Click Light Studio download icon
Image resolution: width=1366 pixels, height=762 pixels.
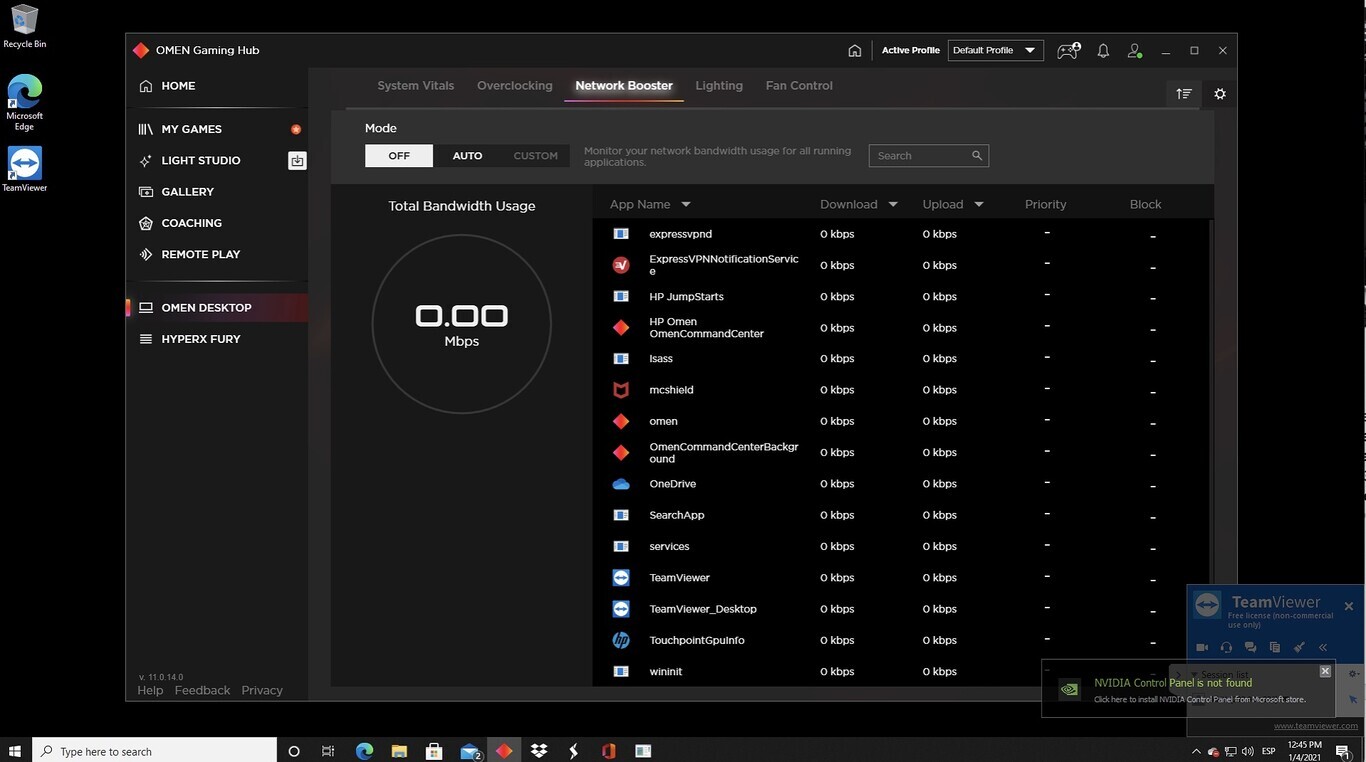tap(297, 160)
